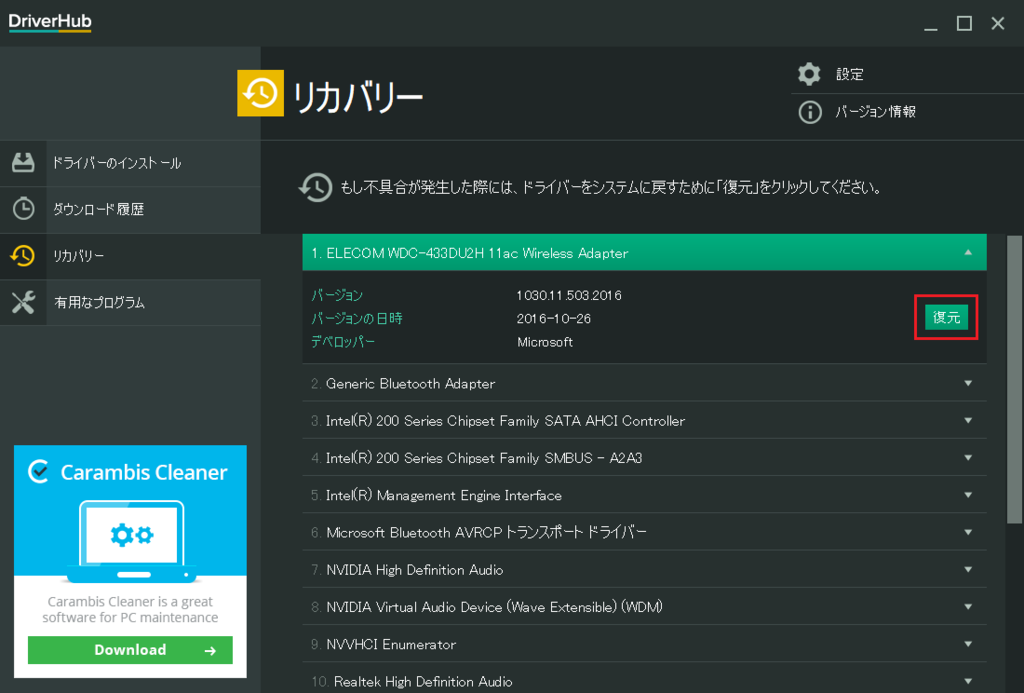Open the 有用なプログラム section
The height and width of the screenshot is (693, 1024).
click(x=100, y=304)
